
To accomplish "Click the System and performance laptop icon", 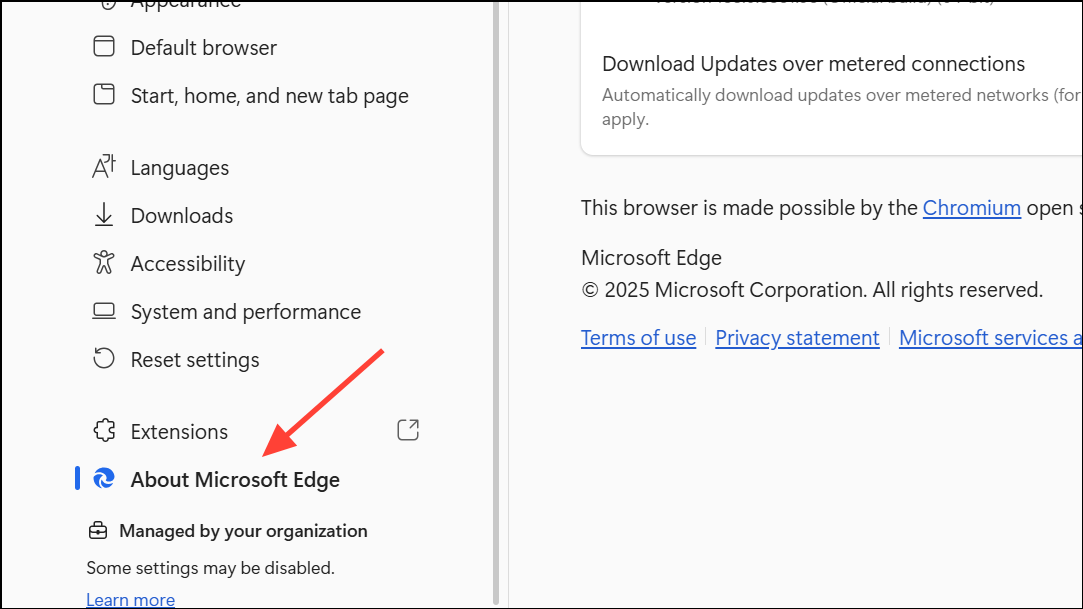I will (104, 311).
